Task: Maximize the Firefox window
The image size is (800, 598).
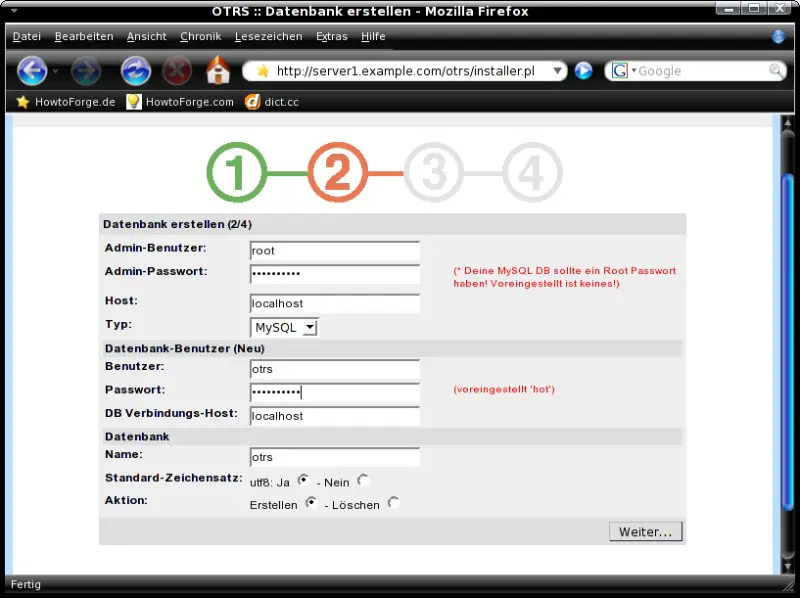Action: (755, 8)
